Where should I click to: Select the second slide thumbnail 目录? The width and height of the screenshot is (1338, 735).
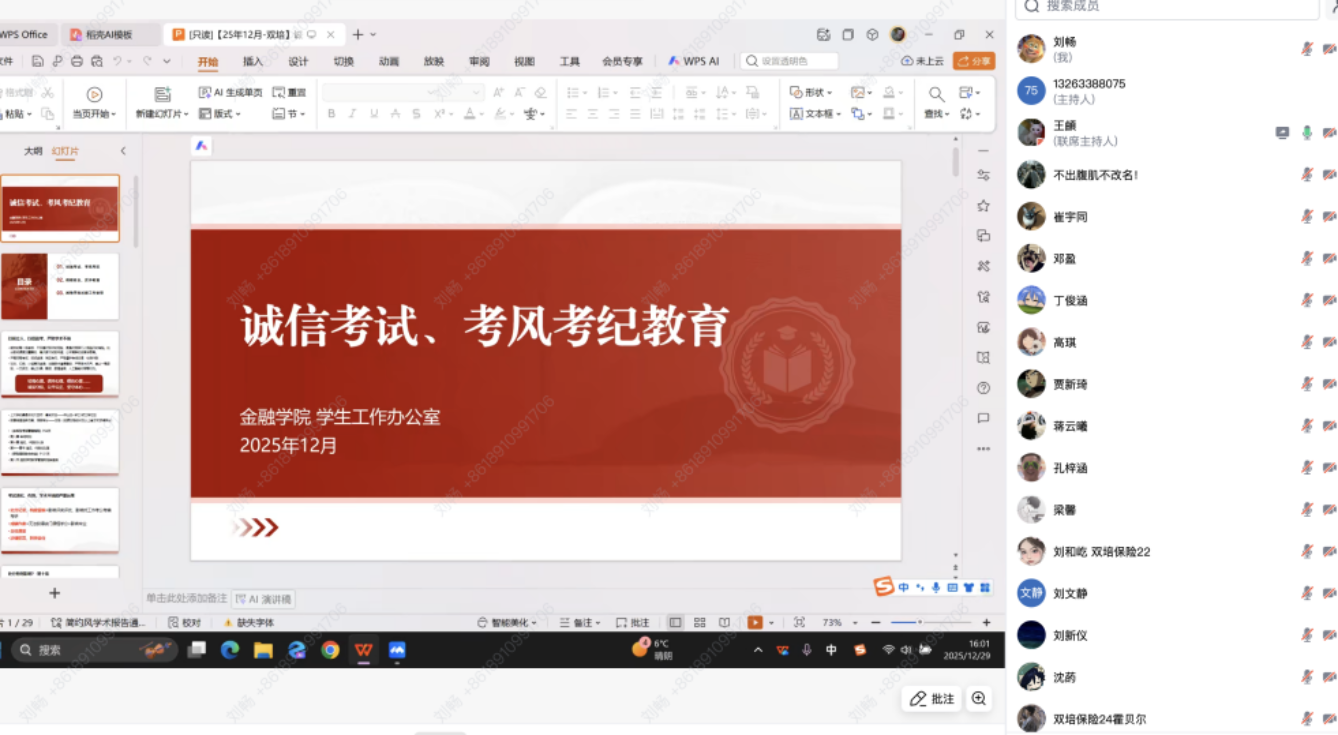click(60, 286)
